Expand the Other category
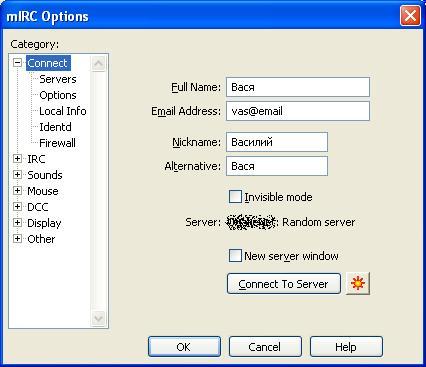This screenshot has height=367, width=426. [17, 239]
